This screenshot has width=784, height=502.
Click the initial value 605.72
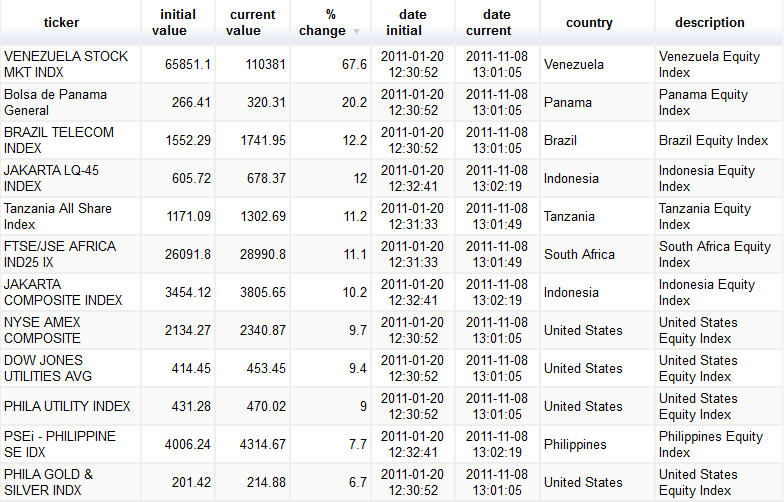(x=191, y=178)
